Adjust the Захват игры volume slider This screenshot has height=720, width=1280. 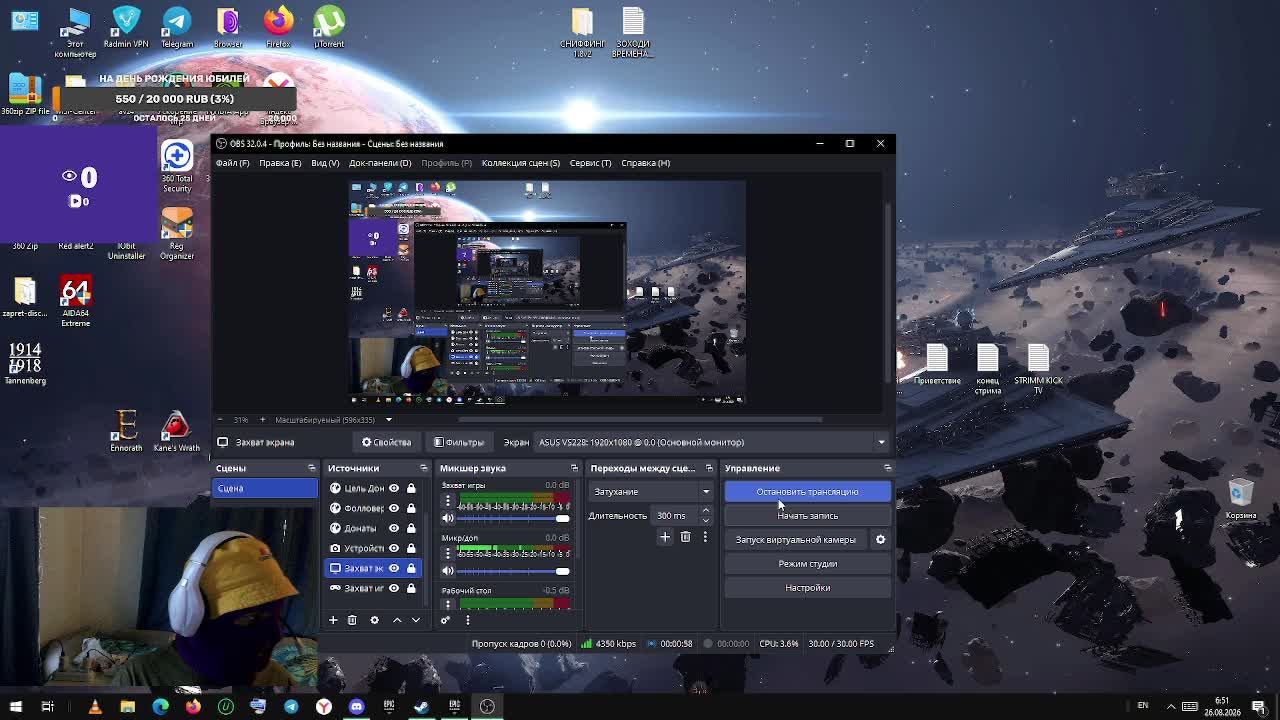pos(513,518)
